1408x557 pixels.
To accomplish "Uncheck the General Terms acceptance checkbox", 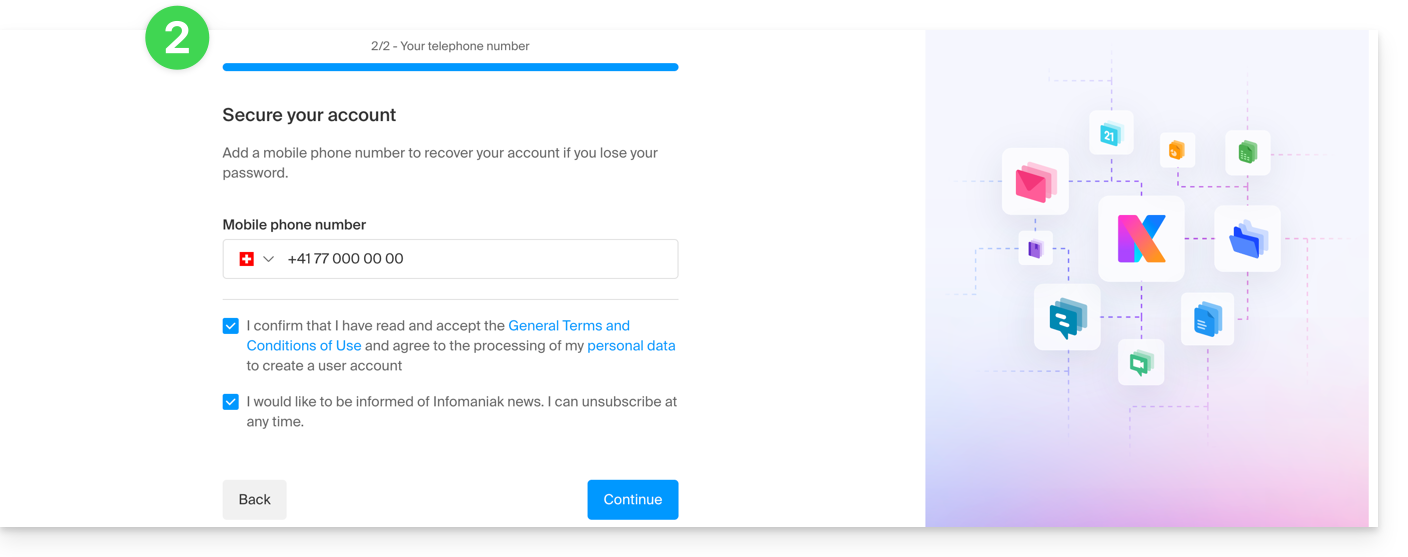I will [231, 326].
